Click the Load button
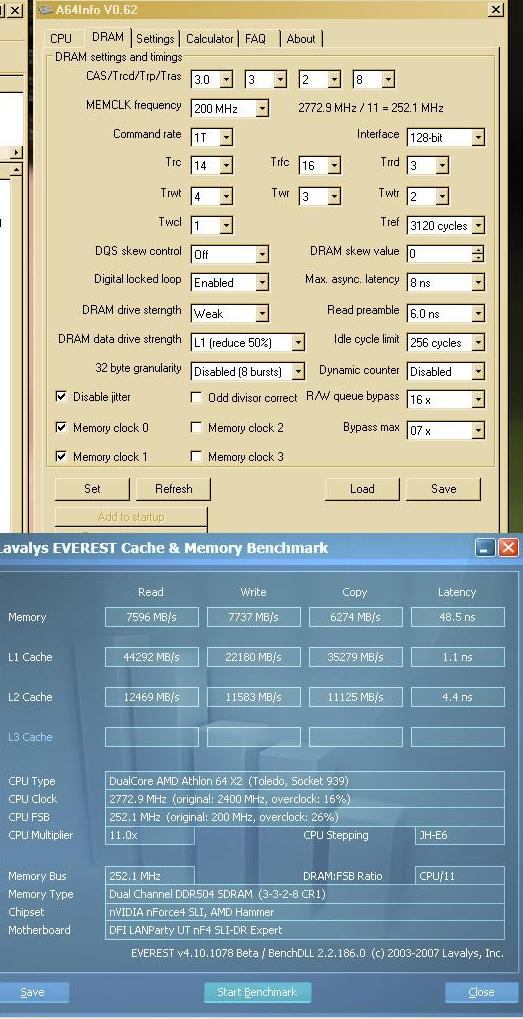This screenshot has height=1019, width=523. coord(362,489)
